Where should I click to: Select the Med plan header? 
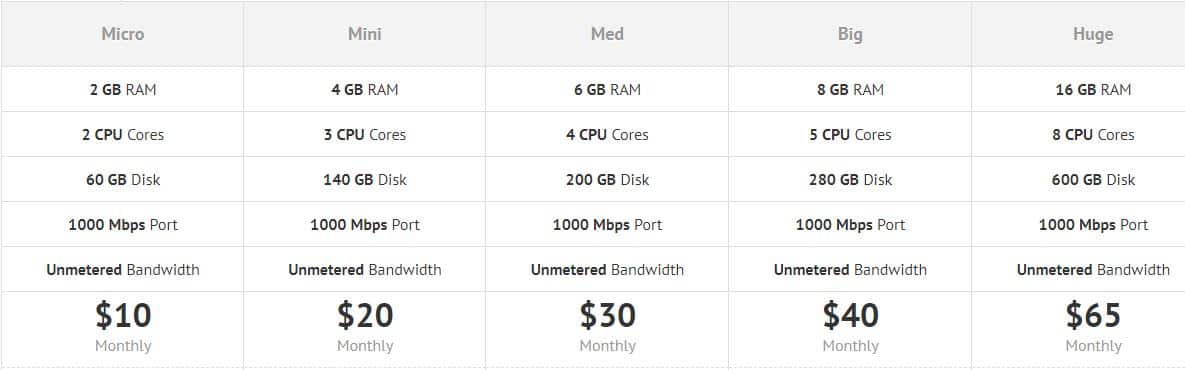[608, 34]
